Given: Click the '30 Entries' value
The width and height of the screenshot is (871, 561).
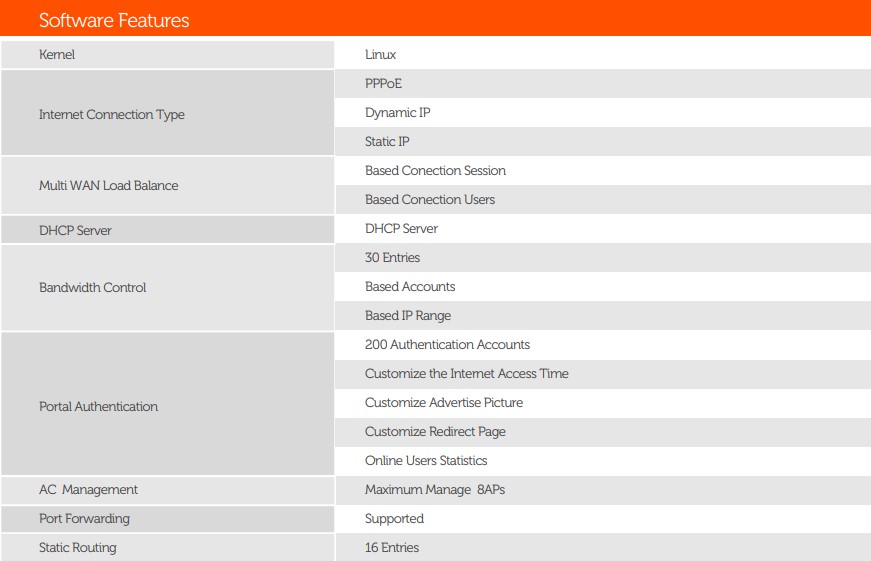Looking at the screenshot, I should pyautogui.click(x=392, y=258).
